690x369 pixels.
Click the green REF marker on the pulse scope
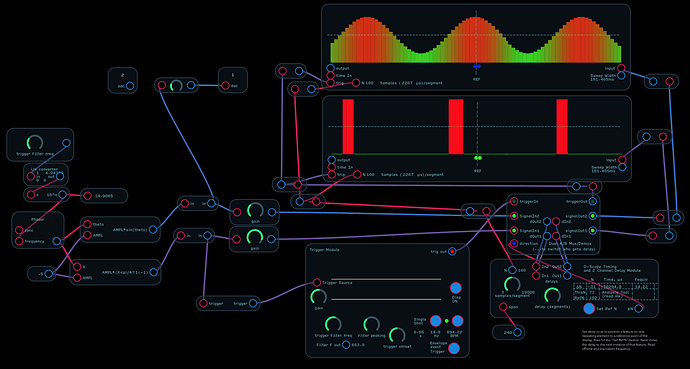(478, 158)
